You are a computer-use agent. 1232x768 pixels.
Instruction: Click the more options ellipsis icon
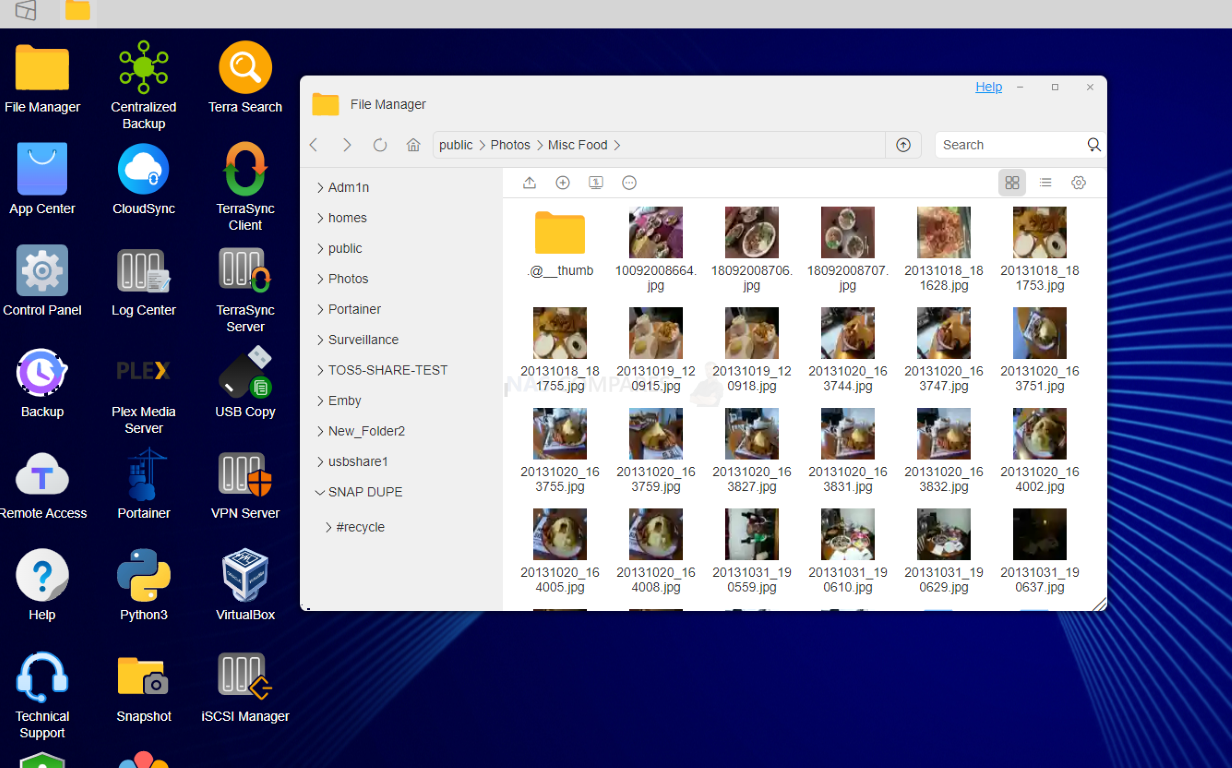point(629,183)
